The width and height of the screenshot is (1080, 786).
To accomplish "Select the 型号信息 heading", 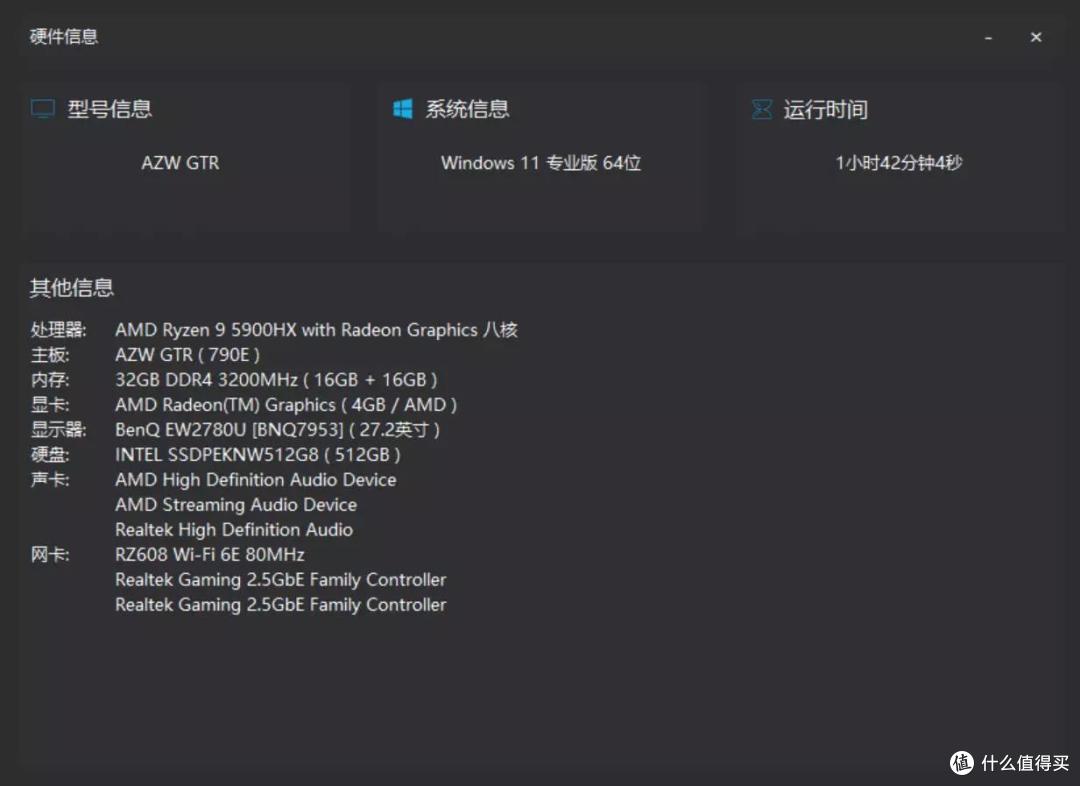I will coord(110,109).
